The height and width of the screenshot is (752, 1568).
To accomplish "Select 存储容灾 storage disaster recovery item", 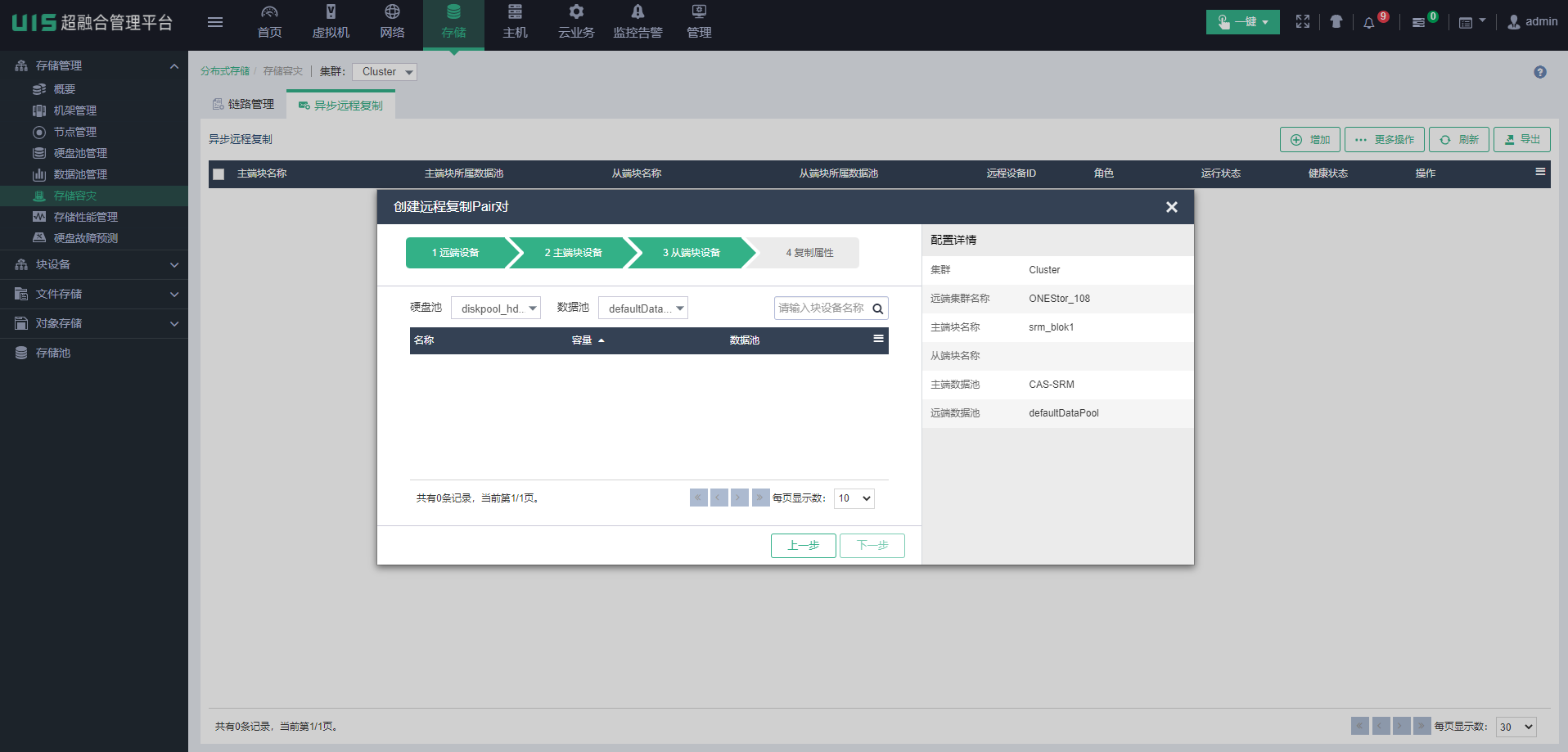I will [94, 196].
